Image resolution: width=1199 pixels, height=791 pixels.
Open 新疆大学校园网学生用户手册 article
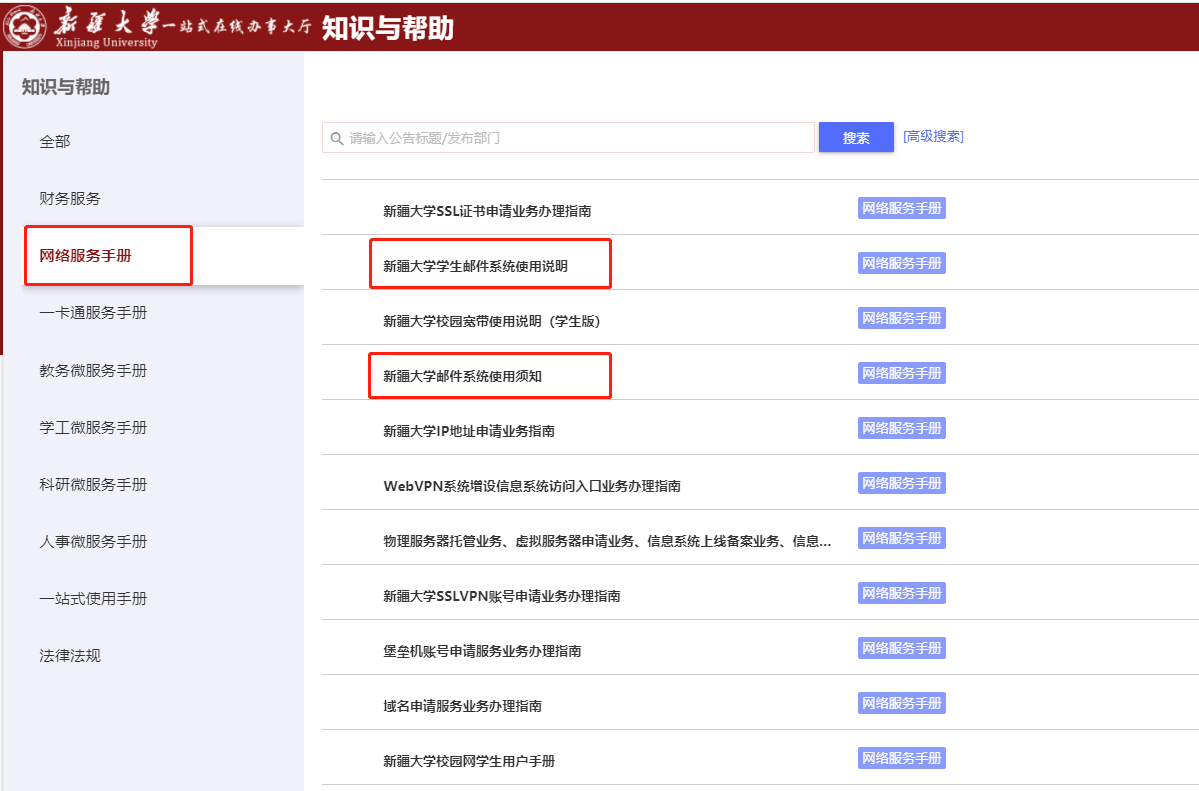click(x=469, y=761)
